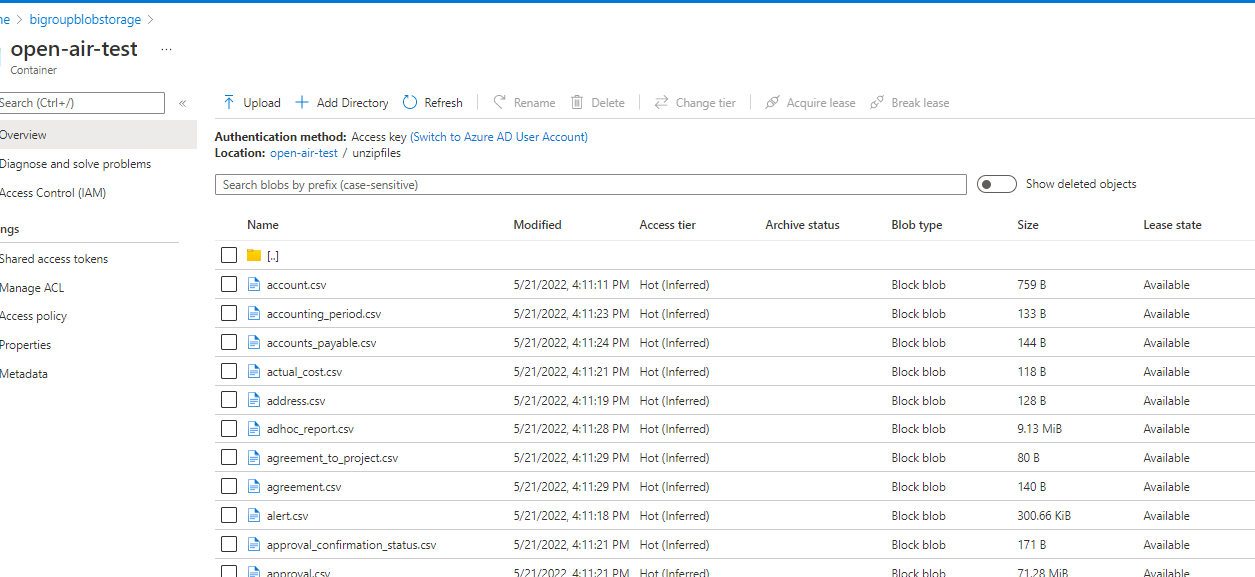Image resolution: width=1255 pixels, height=577 pixels.
Task: Open the agreement_to_project.csv blob
Action: click(x=332, y=458)
